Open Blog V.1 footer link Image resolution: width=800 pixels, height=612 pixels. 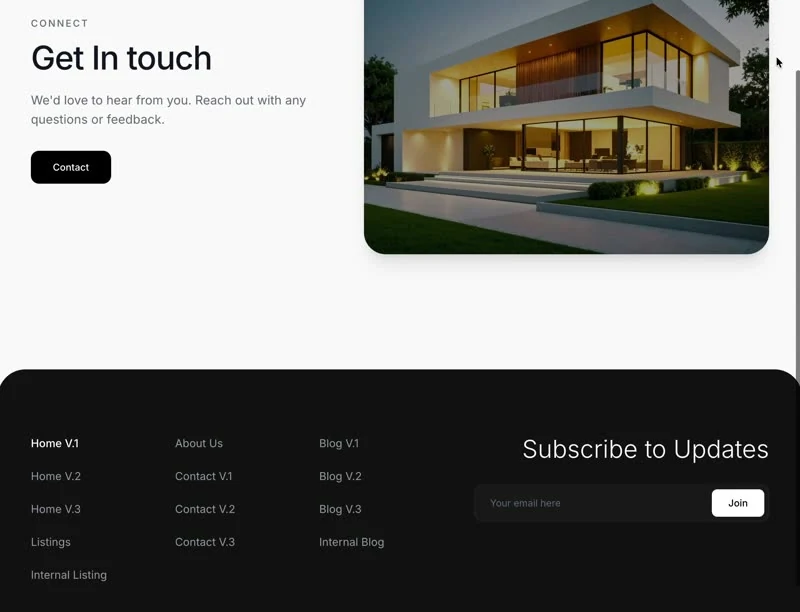pyautogui.click(x=339, y=444)
